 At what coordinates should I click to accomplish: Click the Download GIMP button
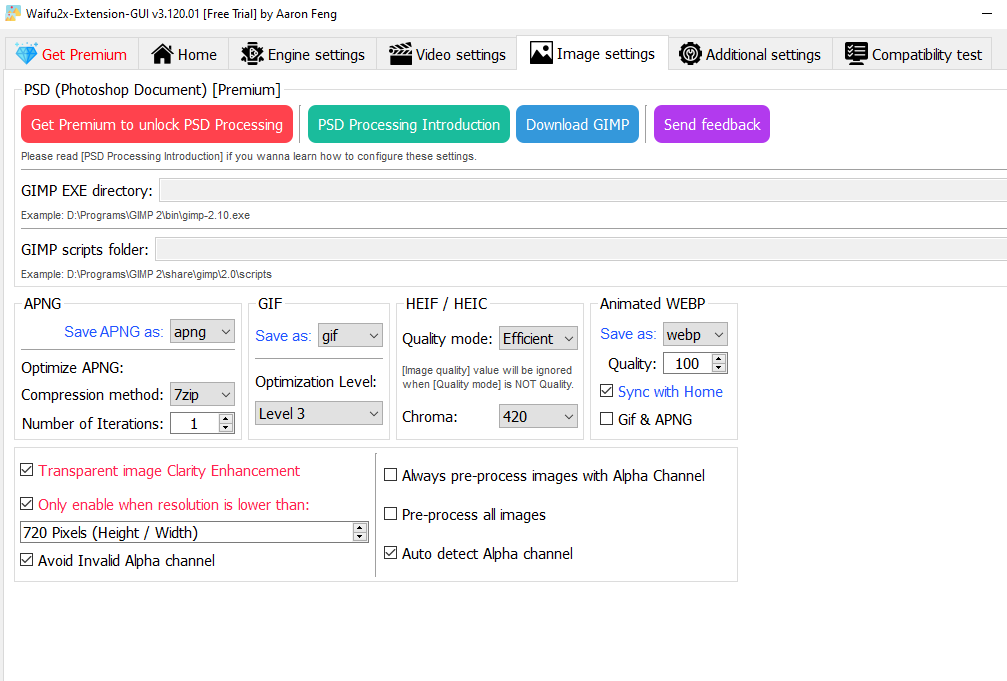click(577, 124)
